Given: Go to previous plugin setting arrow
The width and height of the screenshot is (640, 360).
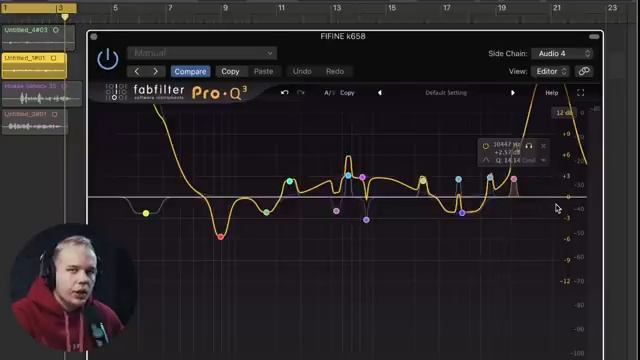Looking at the screenshot, I should click(x=137, y=71).
